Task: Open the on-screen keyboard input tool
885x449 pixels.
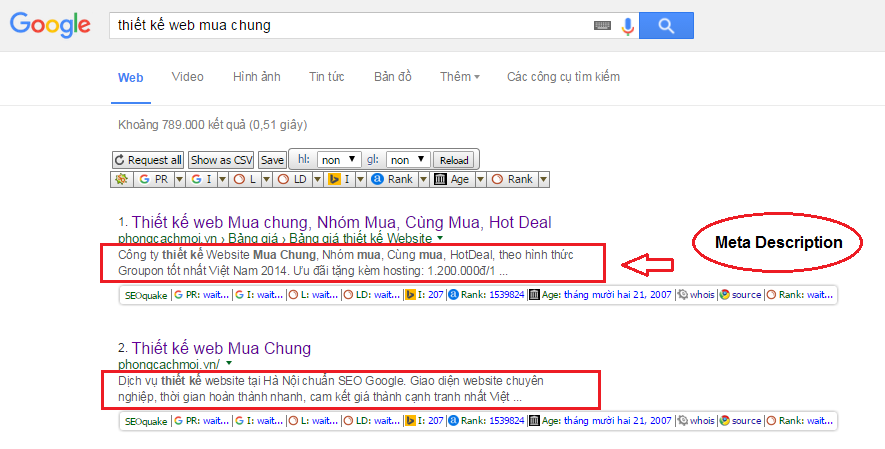Action: coord(602,26)
